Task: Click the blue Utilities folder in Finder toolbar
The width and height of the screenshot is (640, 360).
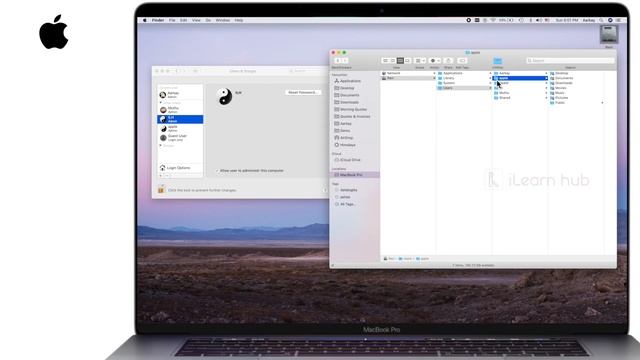Action: tap(498, 61)
